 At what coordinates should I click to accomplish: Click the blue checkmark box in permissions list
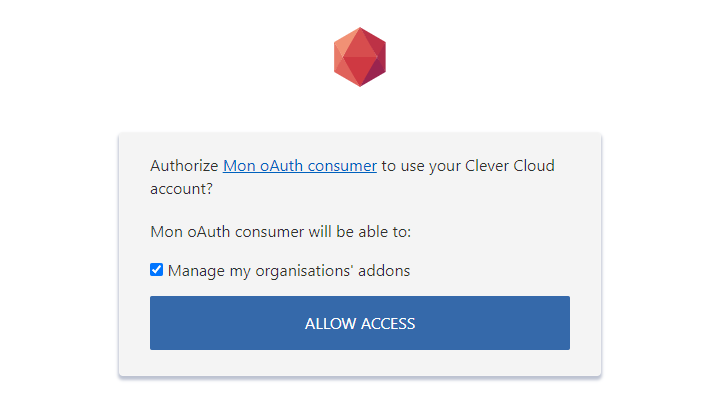tap(156, 269)
